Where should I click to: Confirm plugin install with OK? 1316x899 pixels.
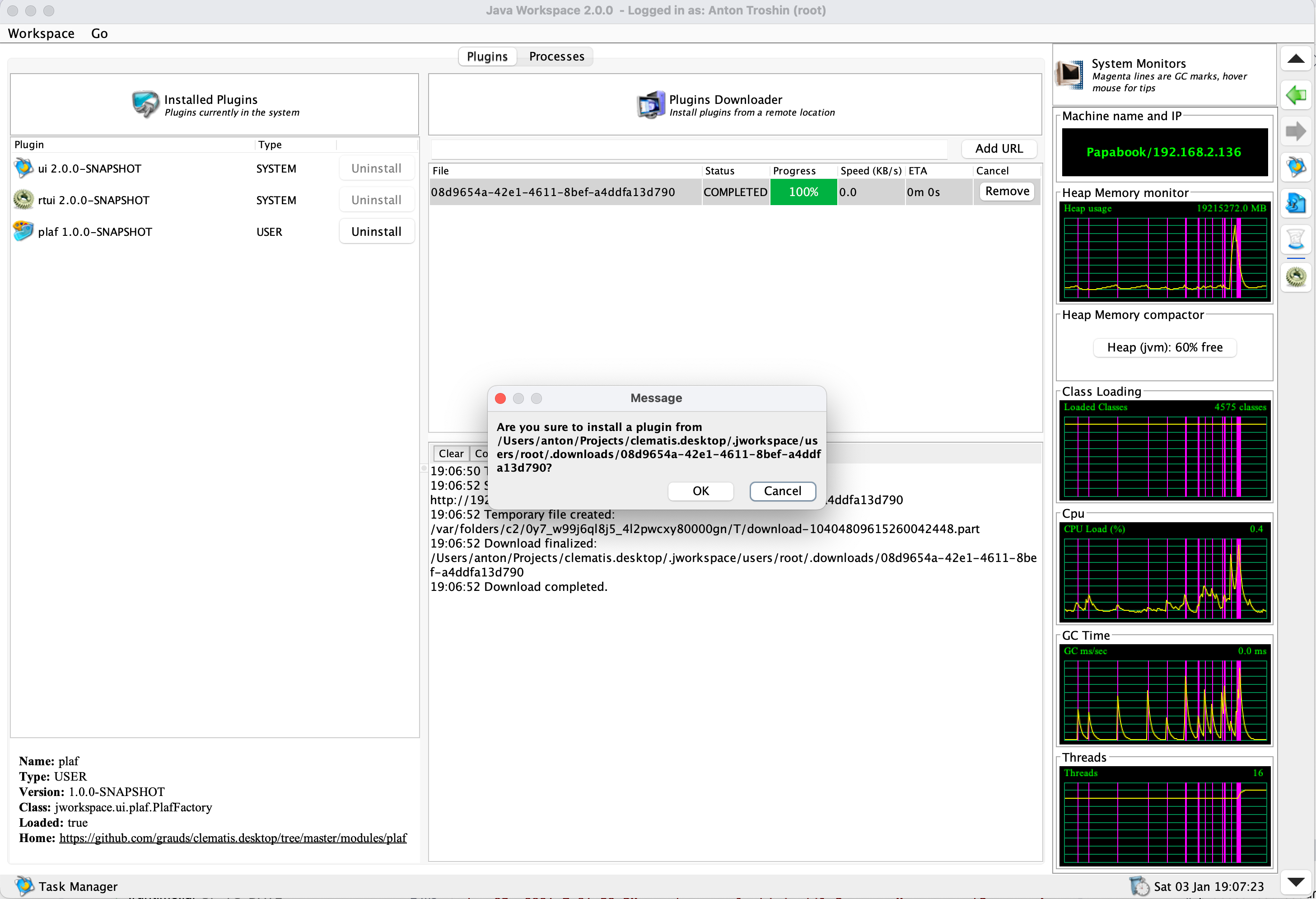700,491
